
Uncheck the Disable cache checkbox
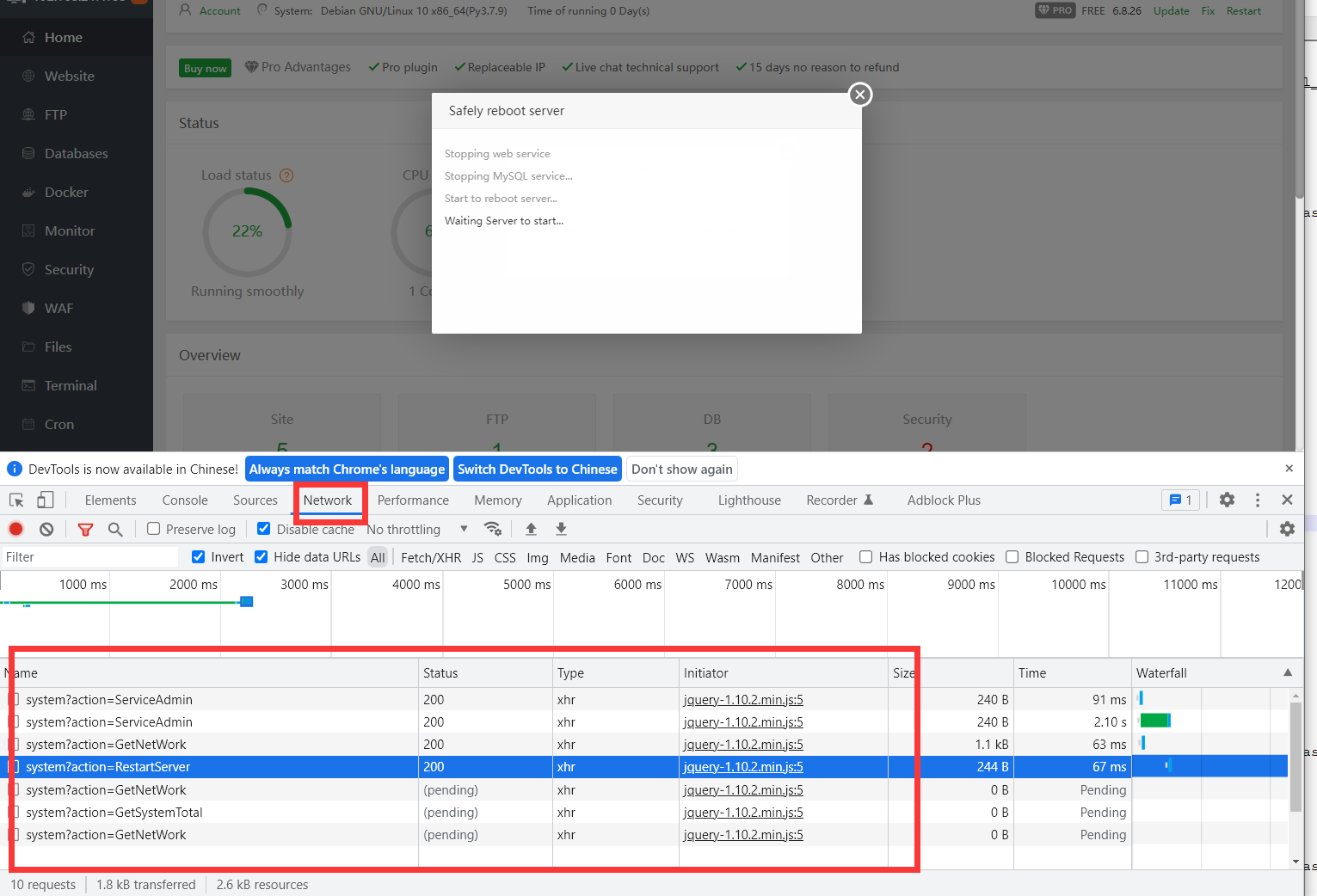263,528
